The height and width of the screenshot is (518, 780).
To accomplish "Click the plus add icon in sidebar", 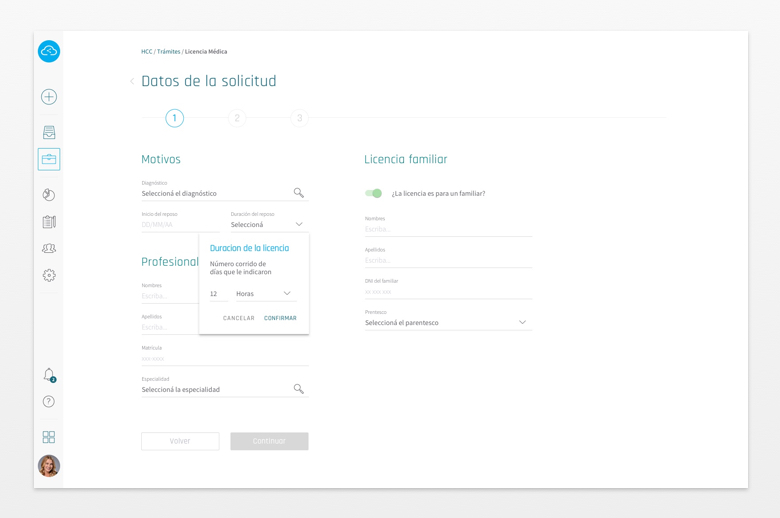I will (x=49, y=97).
